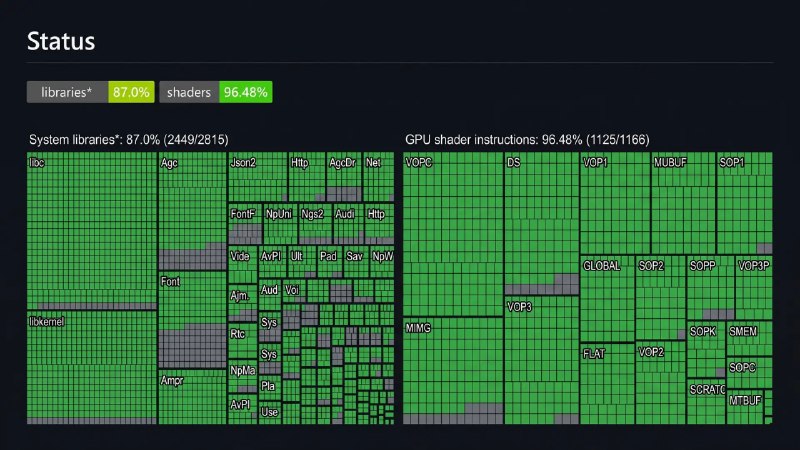Image resolution: width=800 pixels, height=450 pixels.
Task: Click the SOPK shader block
Action: 706,349
